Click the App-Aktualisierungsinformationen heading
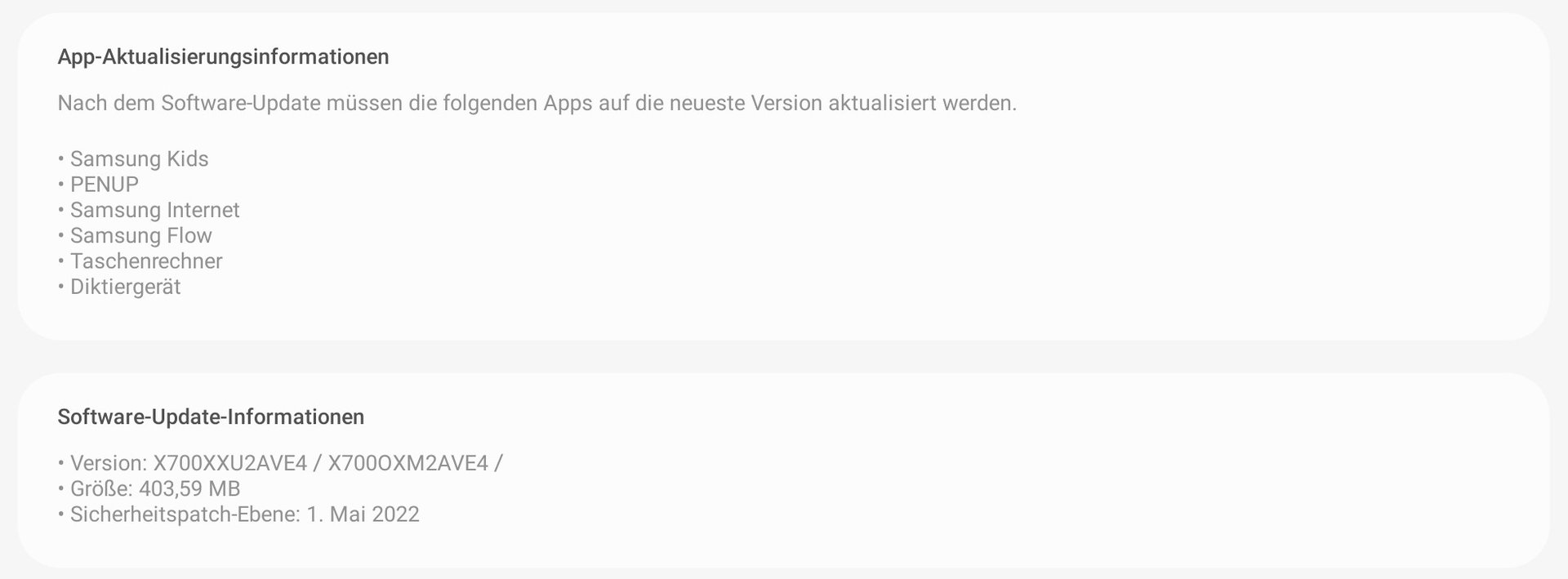The width and height of the screenshot is (1568, 579). tap(223, 57)
